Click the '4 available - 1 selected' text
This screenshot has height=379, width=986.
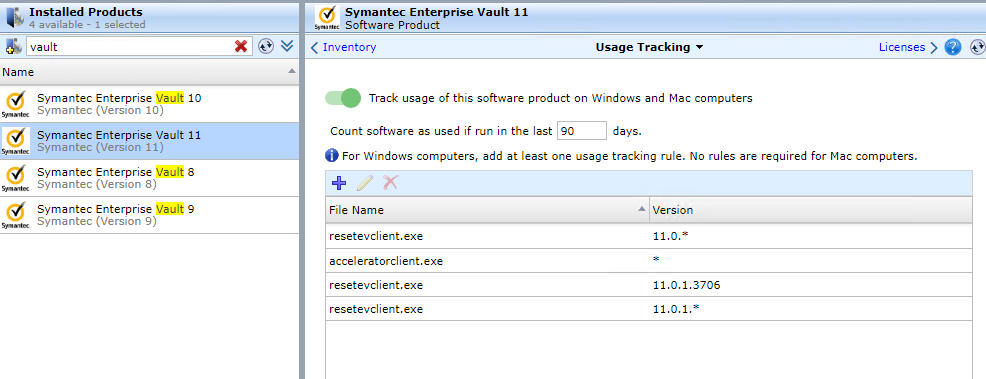pos(87,25)
